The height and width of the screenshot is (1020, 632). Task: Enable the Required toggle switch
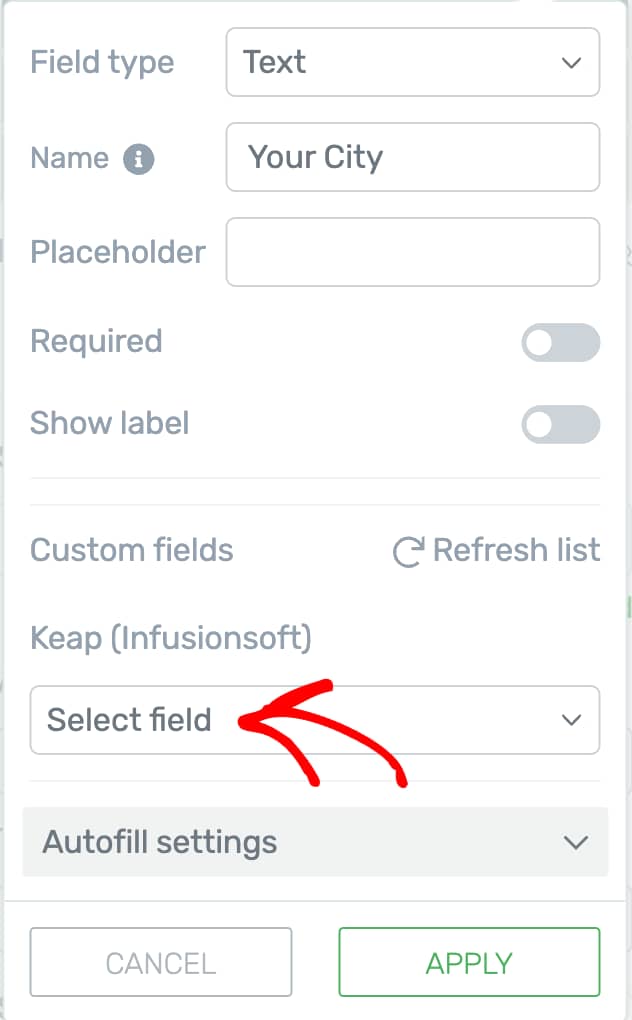coord(560,343)
